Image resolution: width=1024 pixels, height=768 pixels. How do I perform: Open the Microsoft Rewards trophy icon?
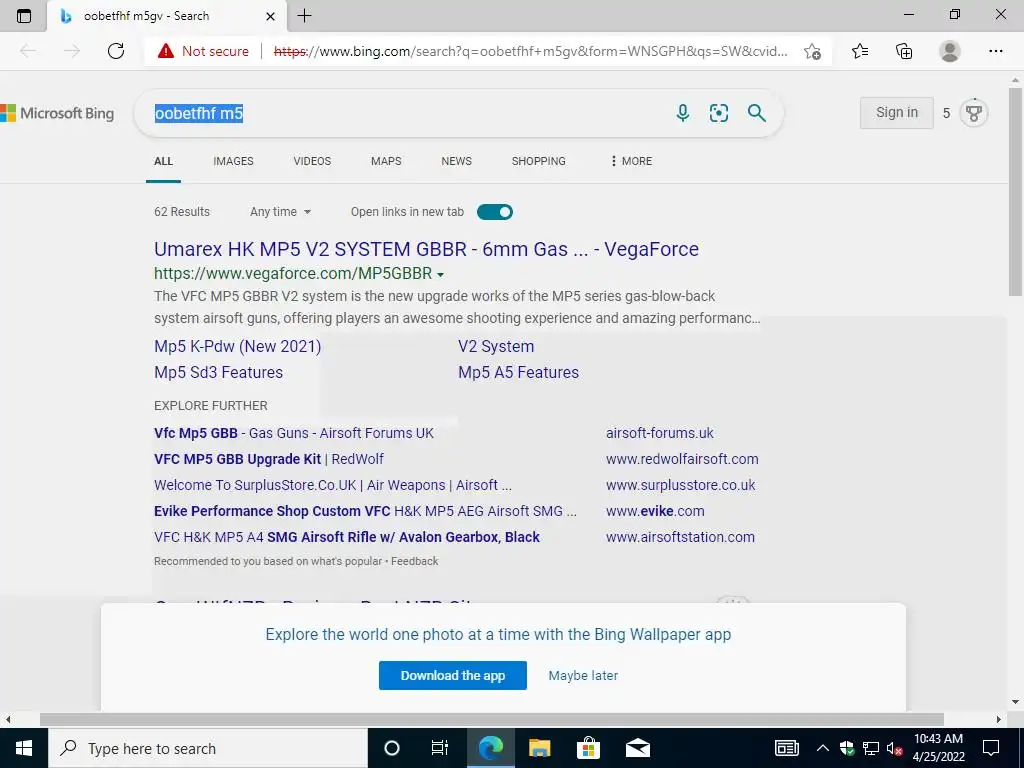[974, 113]
